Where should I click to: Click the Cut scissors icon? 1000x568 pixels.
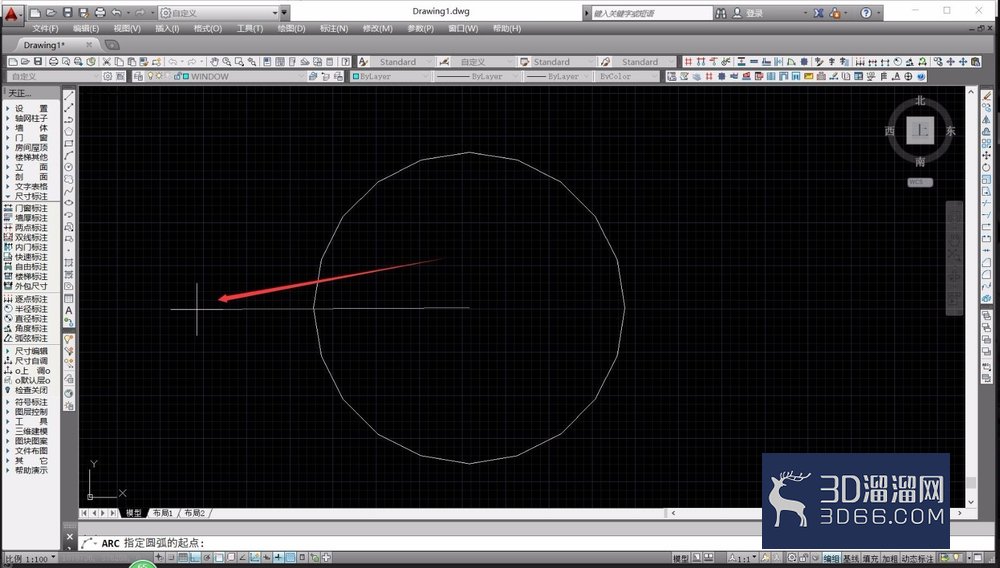click(107, 62)
